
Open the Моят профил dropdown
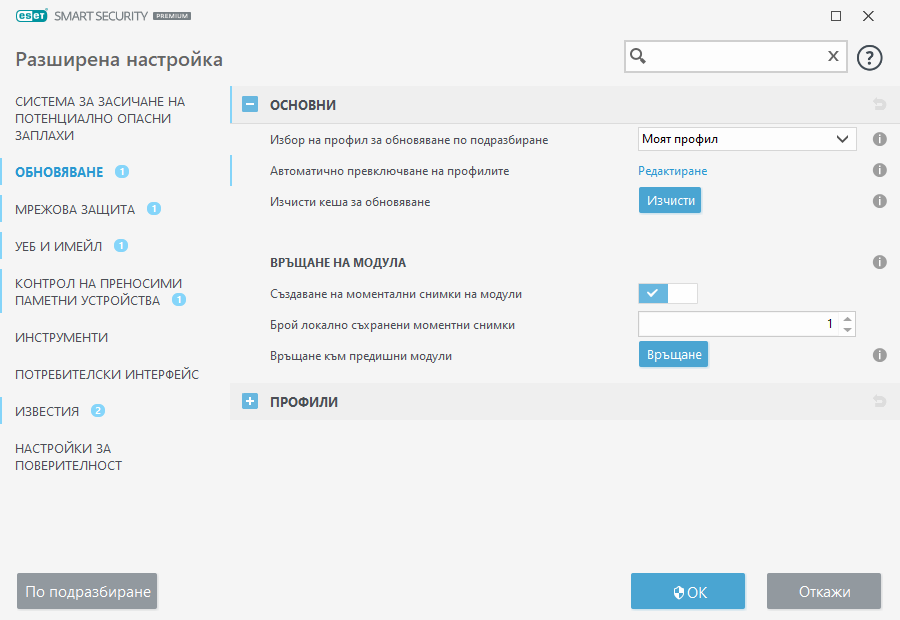tap(747, 139)
